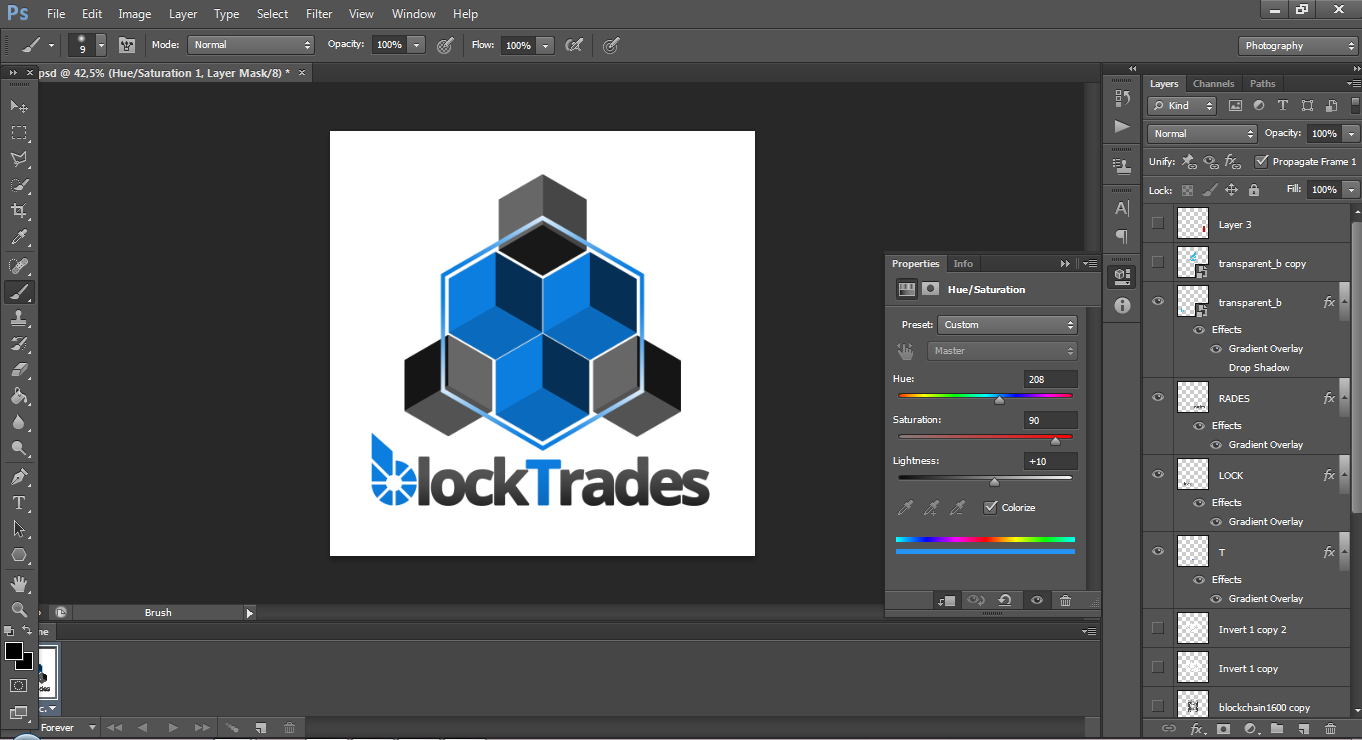Switch to the Paths tab
This screenshot has width=1362, height=740.
(x=1263, y=84)
